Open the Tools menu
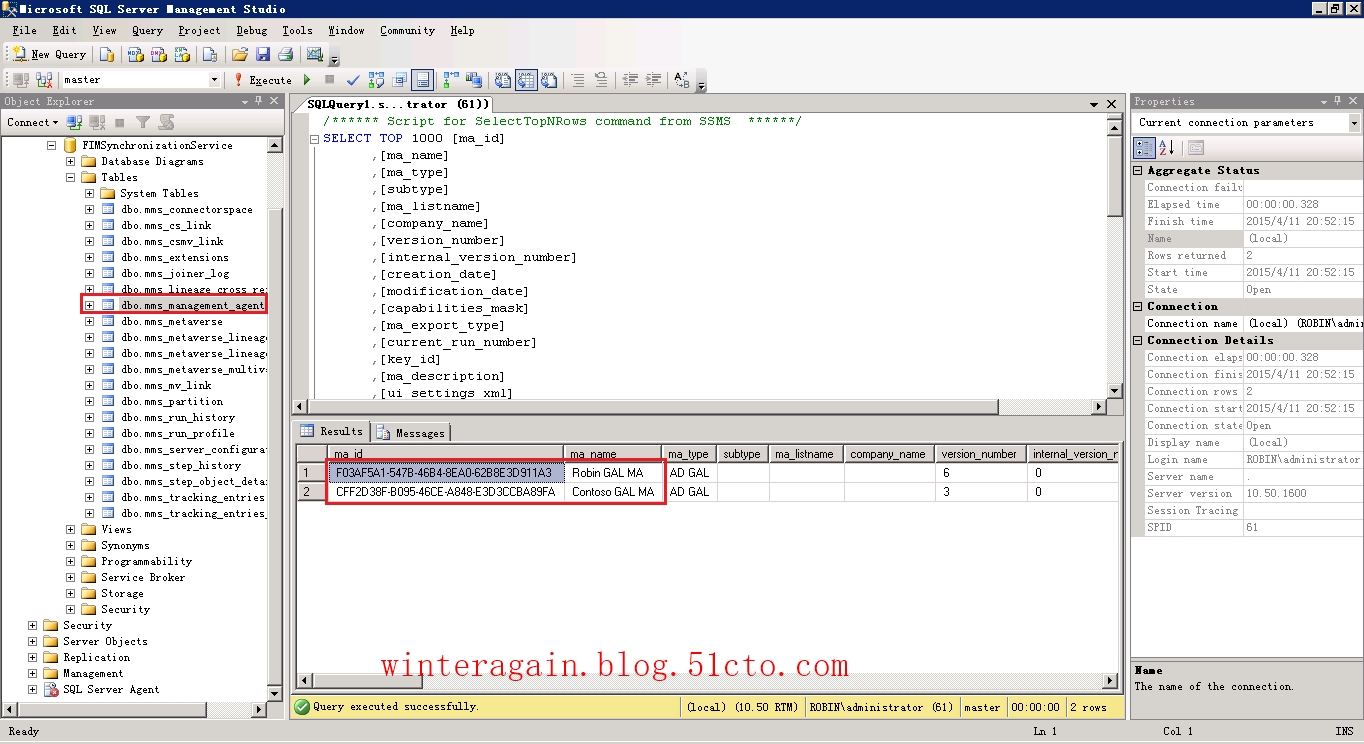 tap(297, 30)
